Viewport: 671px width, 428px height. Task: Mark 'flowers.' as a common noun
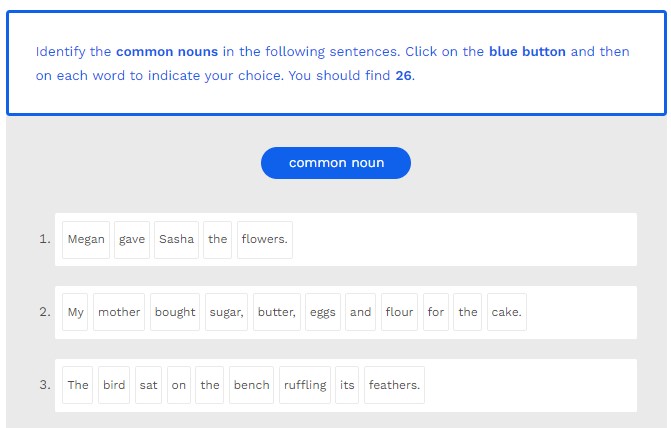click(x=264, y=240)
